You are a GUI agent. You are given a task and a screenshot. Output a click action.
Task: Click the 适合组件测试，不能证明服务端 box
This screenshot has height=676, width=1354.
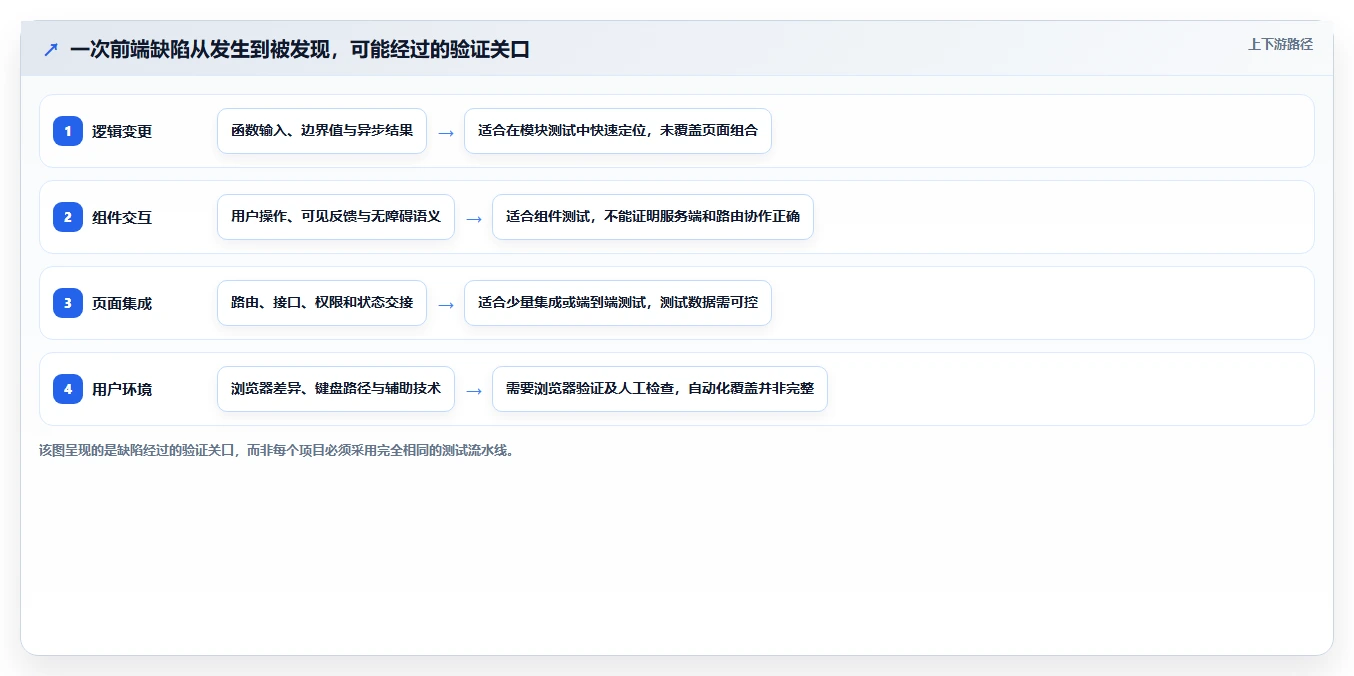(x=653, y=217)
